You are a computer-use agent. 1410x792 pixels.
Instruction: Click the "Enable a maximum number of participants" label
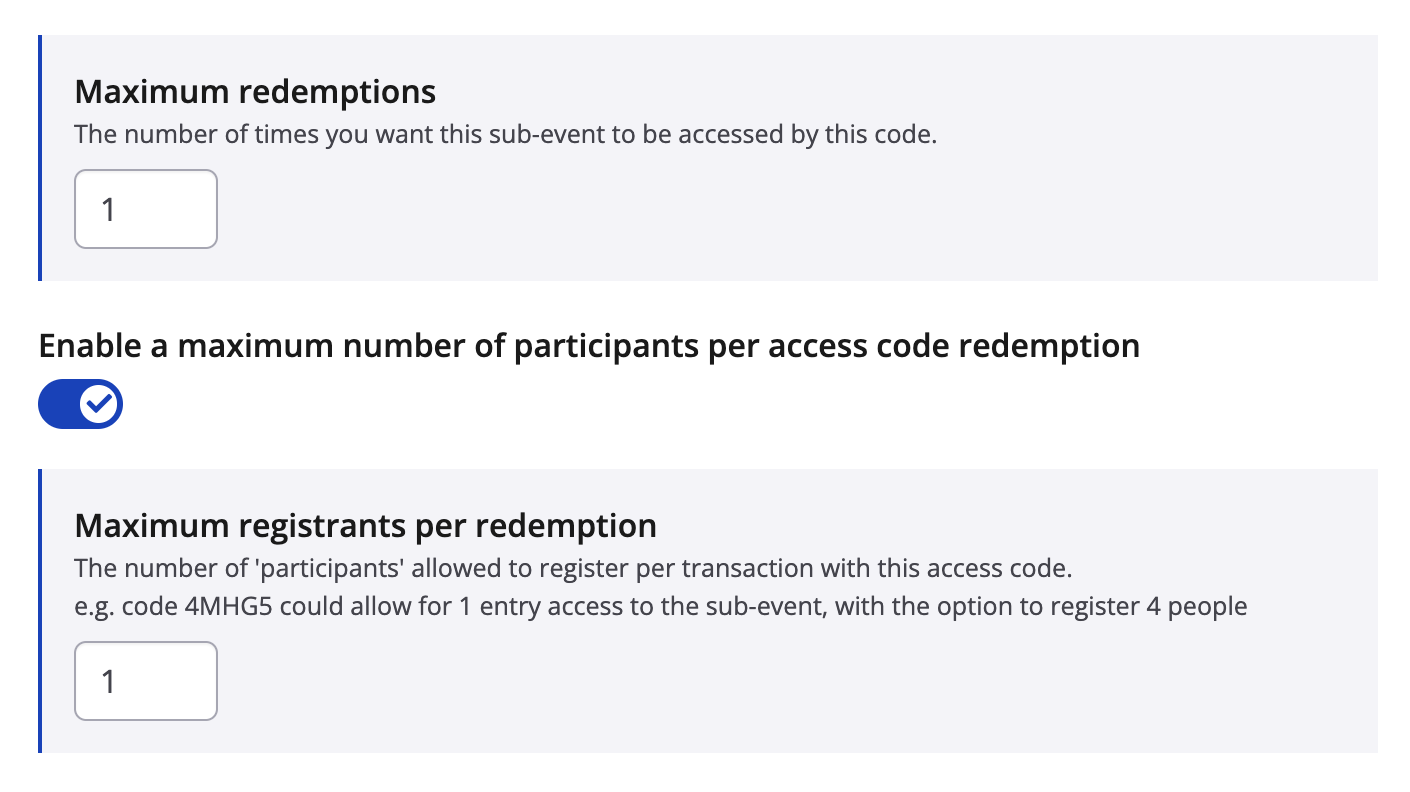pos(588,346)
